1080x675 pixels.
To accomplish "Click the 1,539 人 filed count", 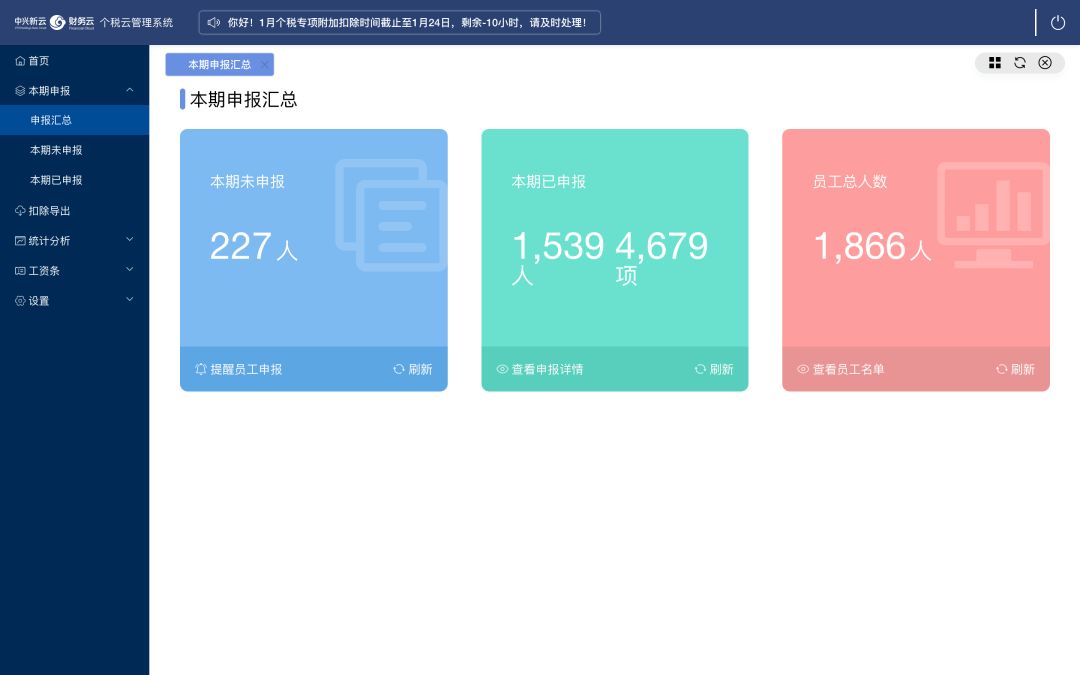I will tap(558, 257).
